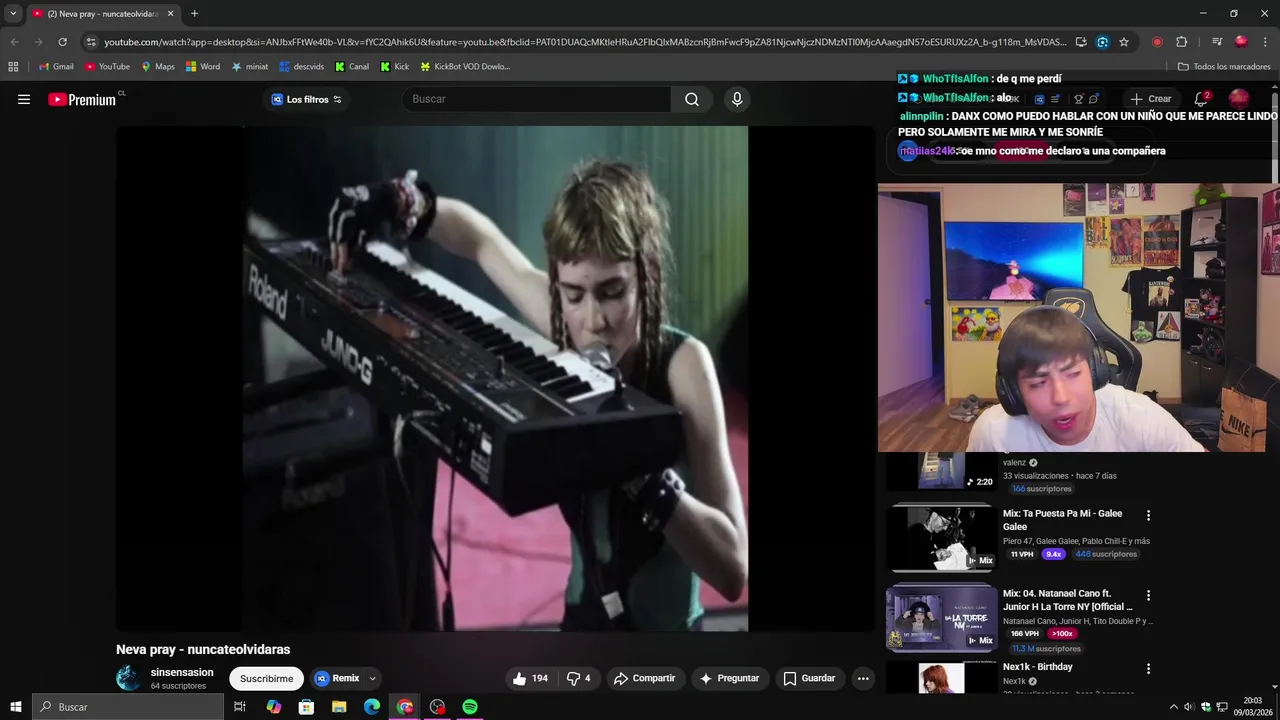1280x720 pixels.
Task: Click the red recording extension icon
Action: click(x=1157, y=42)
